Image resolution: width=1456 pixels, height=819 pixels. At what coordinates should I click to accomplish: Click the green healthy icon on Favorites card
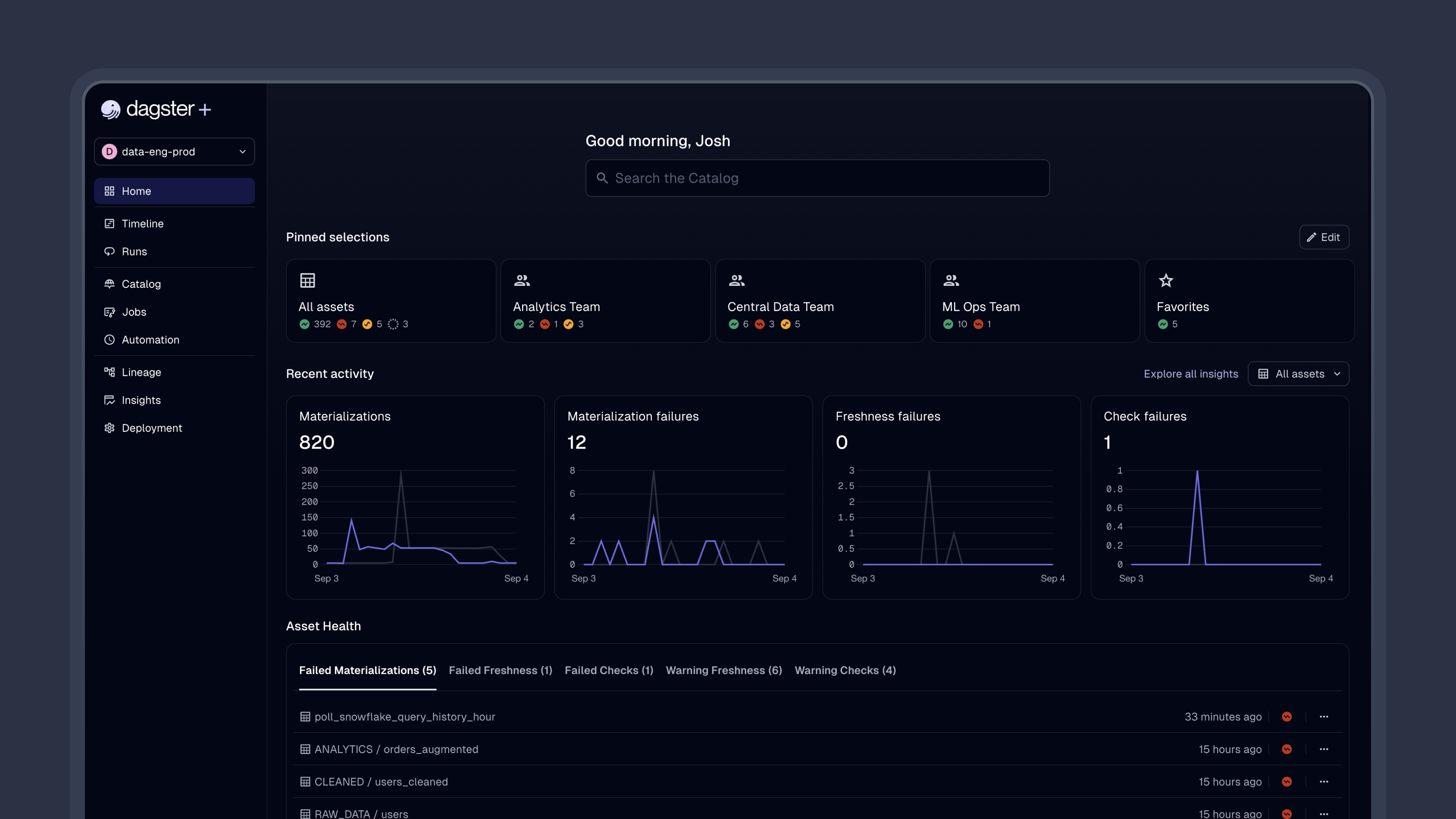1163,324
